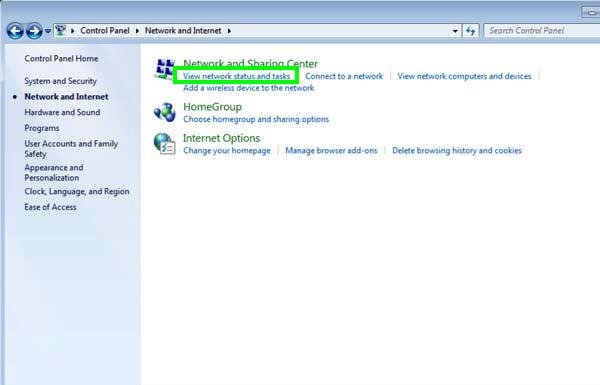This screenshot has width=600, height=385.
Task: Select Network and Internet breadcrumb
Action: point(183,31)
